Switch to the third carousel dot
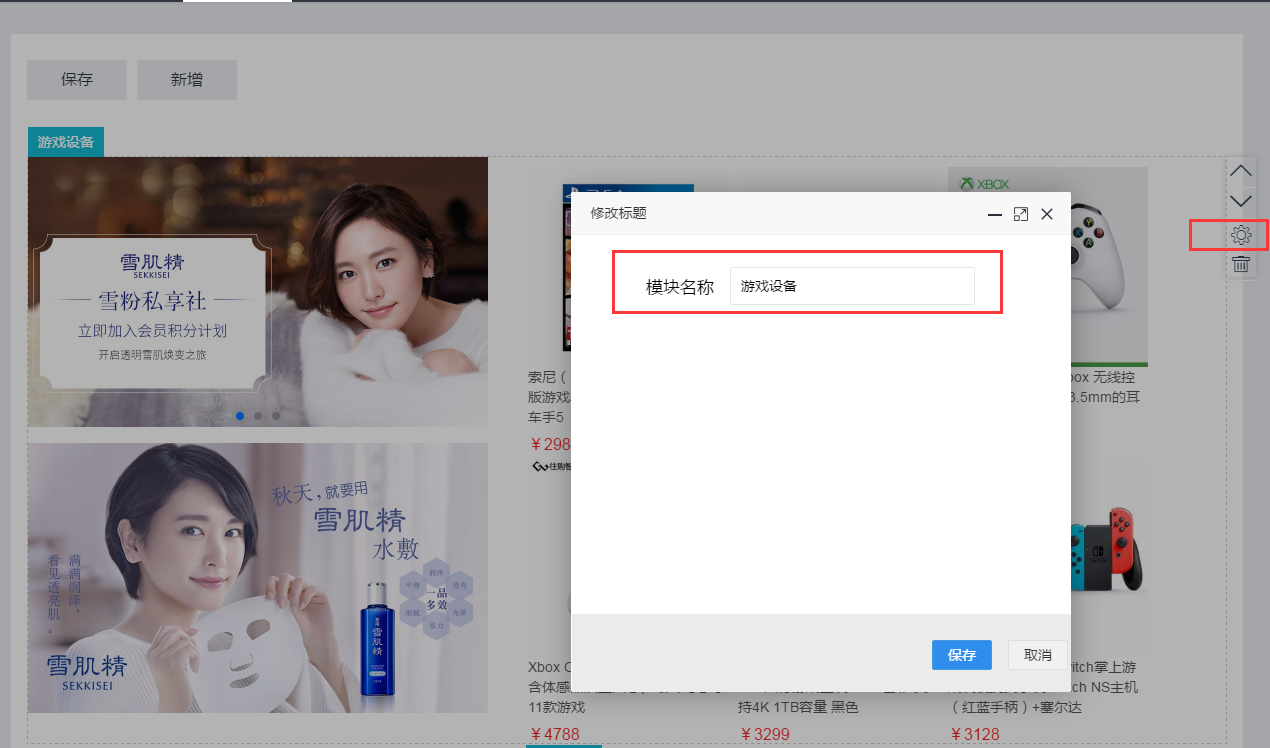 point(276,415)
